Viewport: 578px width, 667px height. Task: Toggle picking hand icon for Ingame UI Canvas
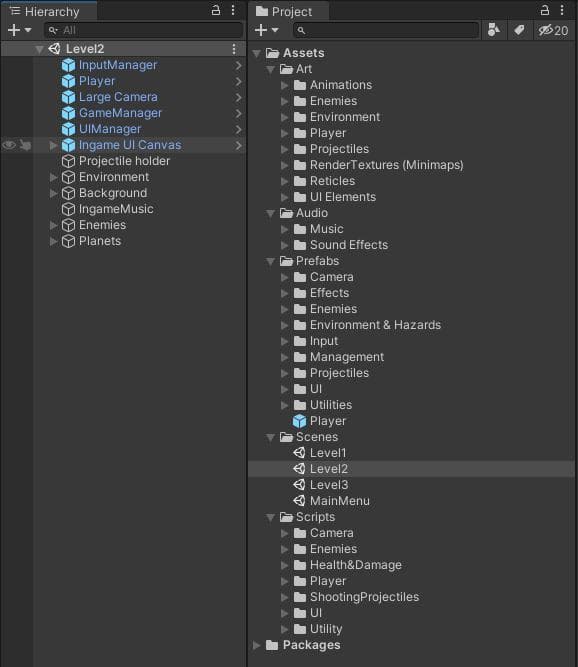pos(25,145)
